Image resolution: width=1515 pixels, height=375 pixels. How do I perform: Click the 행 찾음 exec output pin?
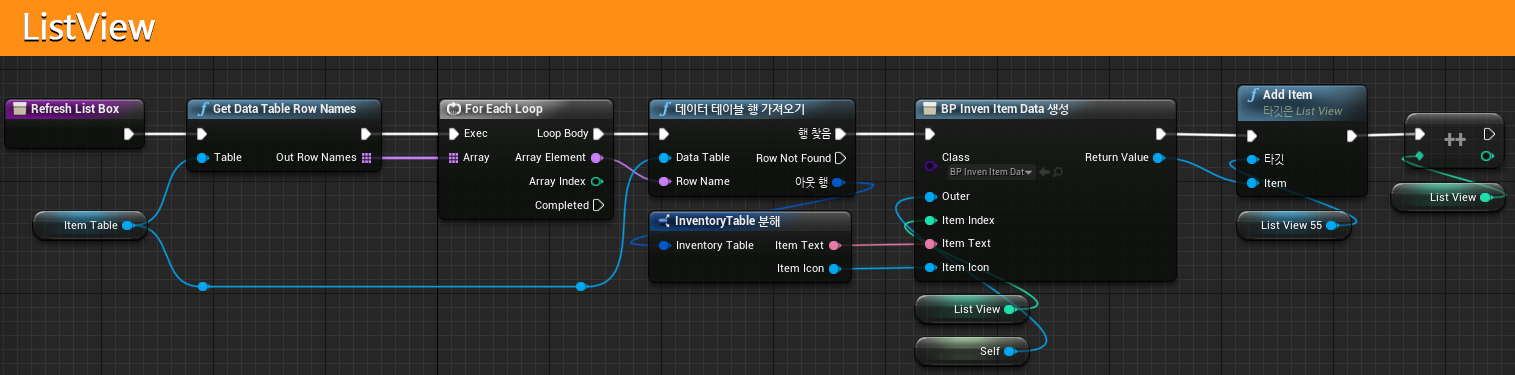840,133
